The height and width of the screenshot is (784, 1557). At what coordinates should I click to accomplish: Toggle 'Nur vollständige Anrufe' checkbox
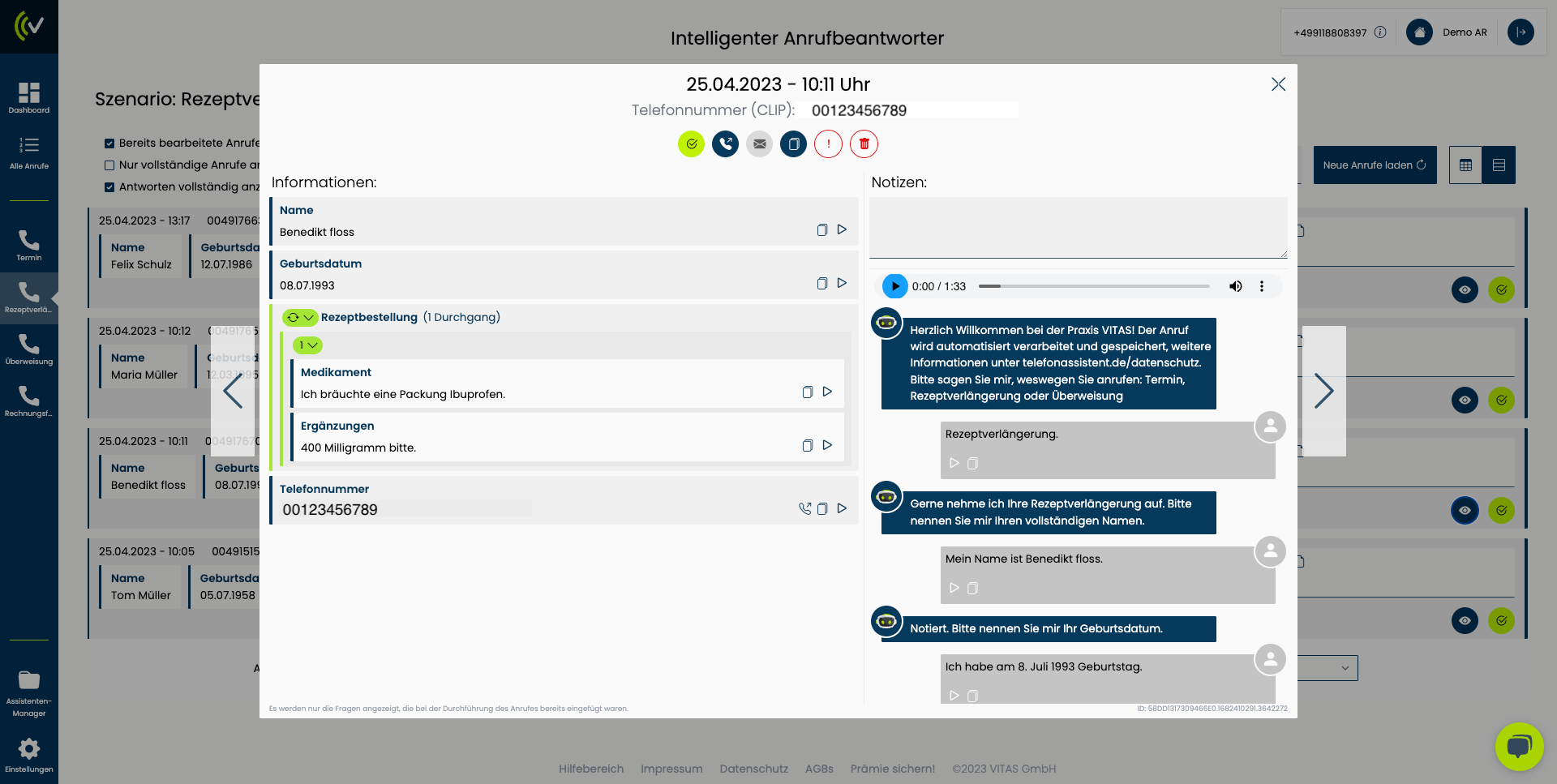(109, 165)
